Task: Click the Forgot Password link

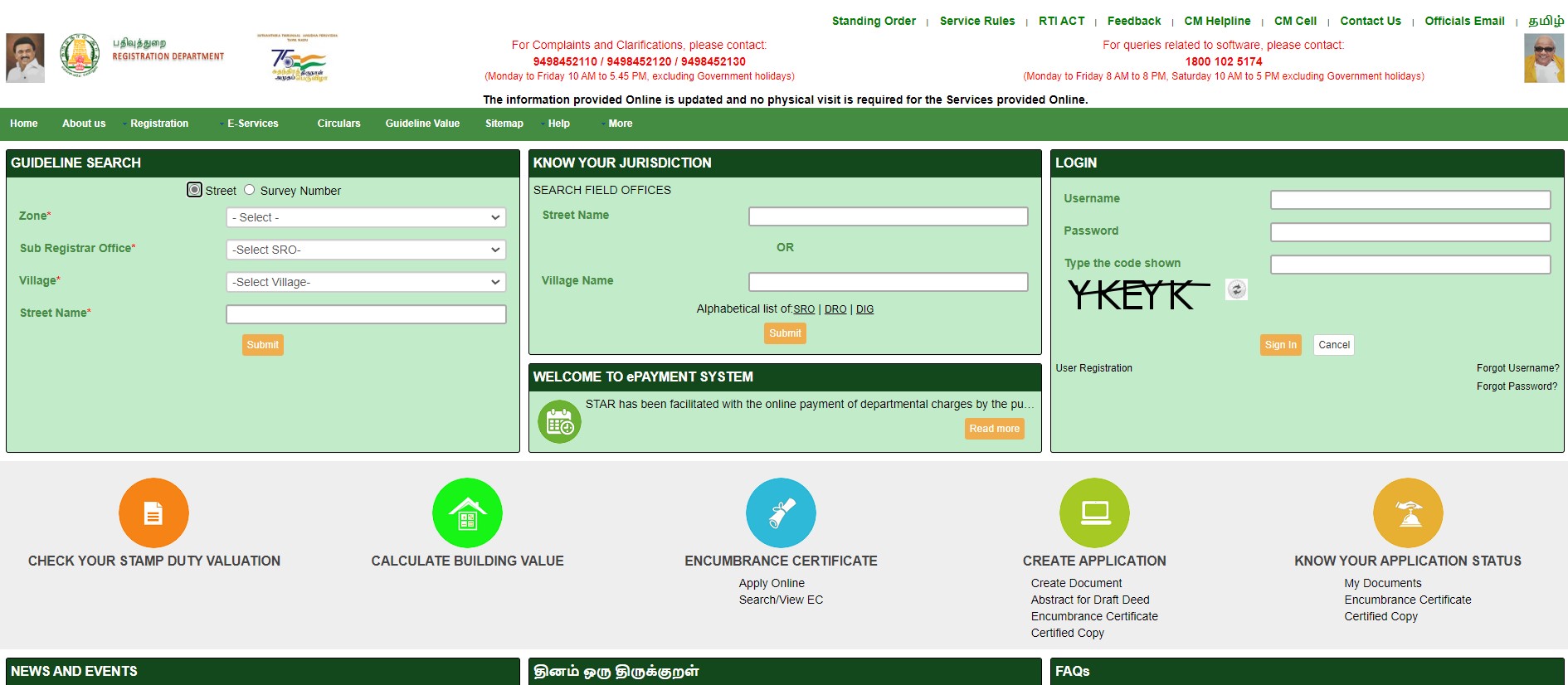Action: (x=1517, y=386)
